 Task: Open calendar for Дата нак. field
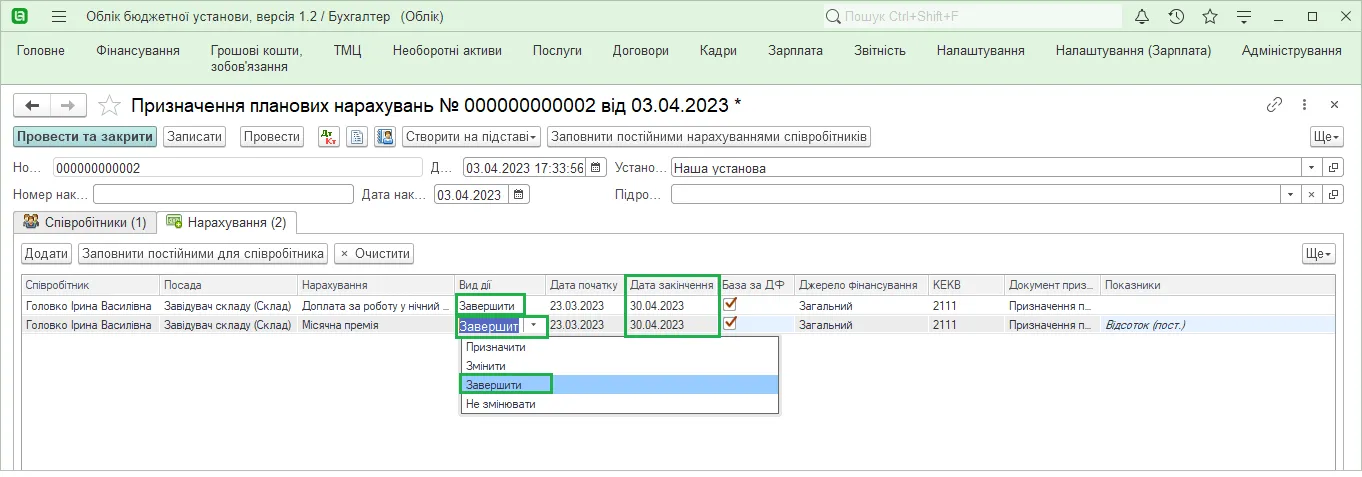[519, 195]
